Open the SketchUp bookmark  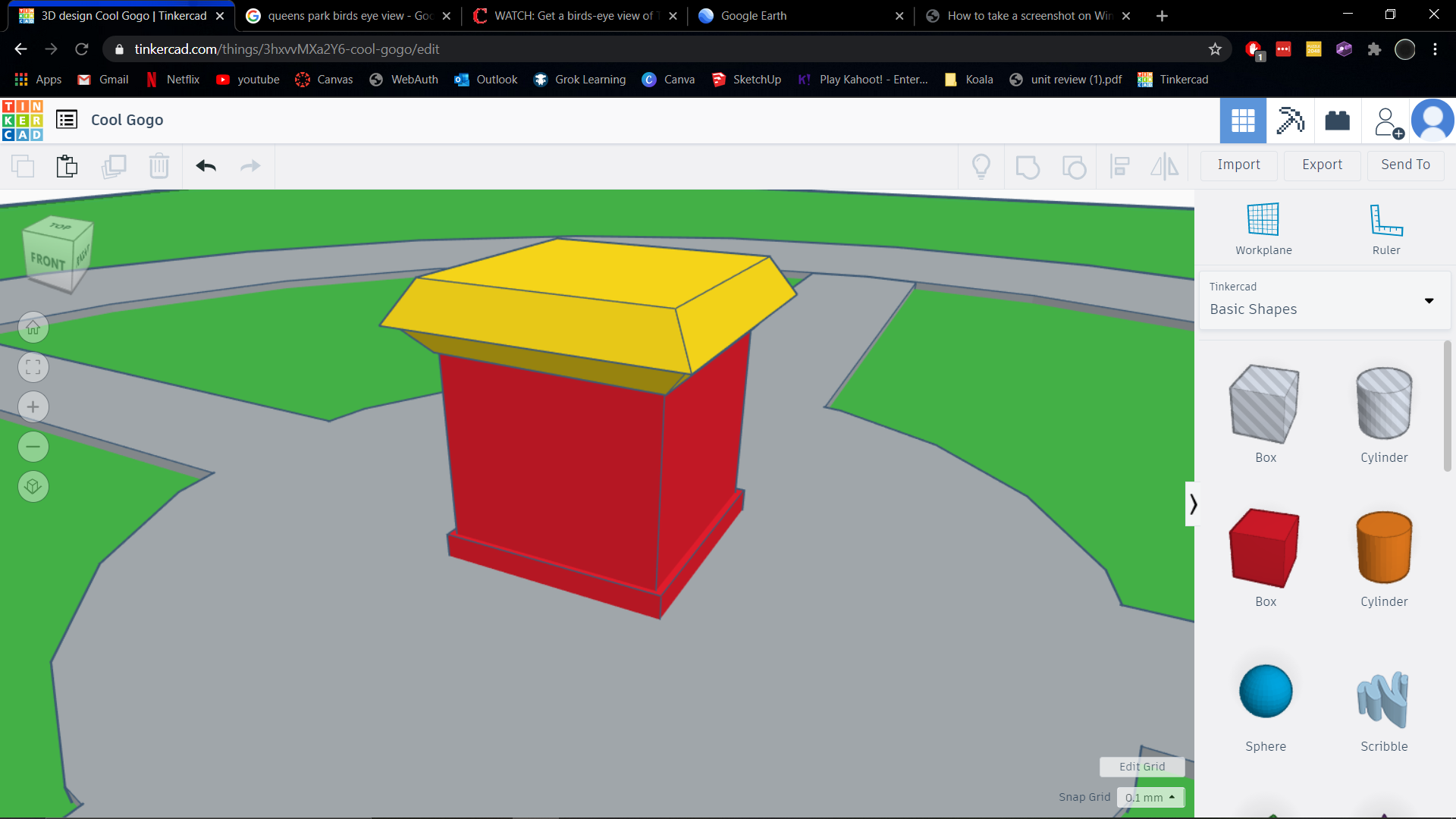click(x=746, y=80)
